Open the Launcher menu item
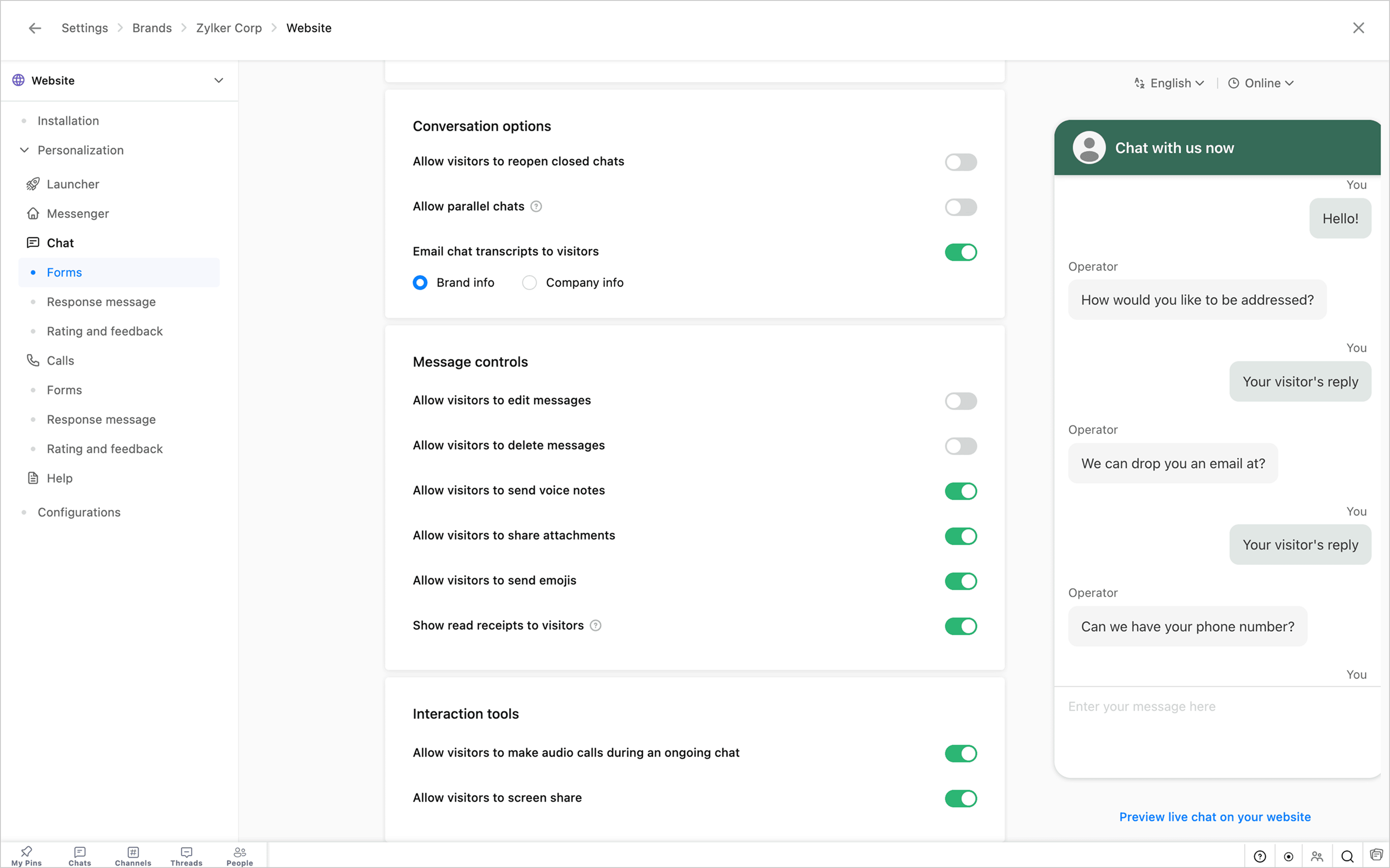 [73, 184]
